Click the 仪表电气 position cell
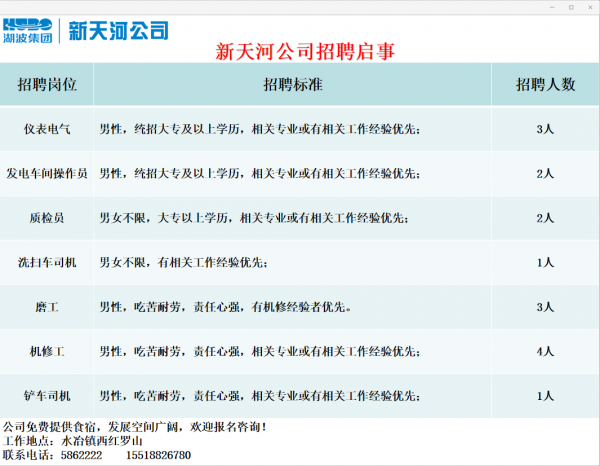This screenshot has height=466, width=600. pyautogui.click(x=47, y=129)
